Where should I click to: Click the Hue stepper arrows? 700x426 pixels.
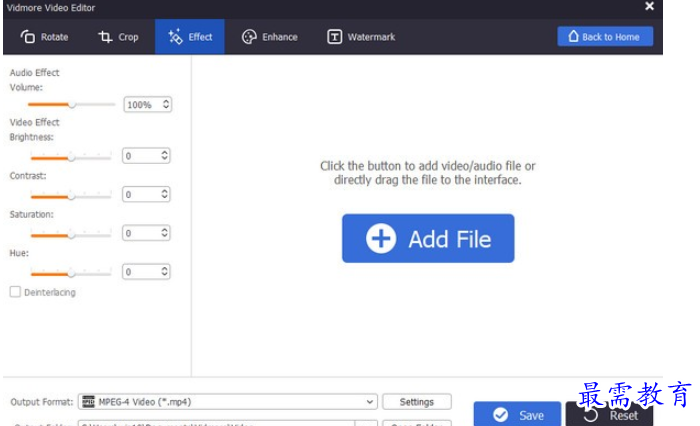click(165, 271)
